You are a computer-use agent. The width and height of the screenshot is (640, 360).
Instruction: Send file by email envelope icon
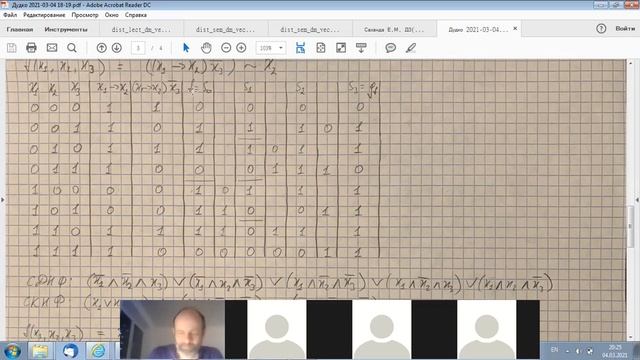(x=52, y=48)
